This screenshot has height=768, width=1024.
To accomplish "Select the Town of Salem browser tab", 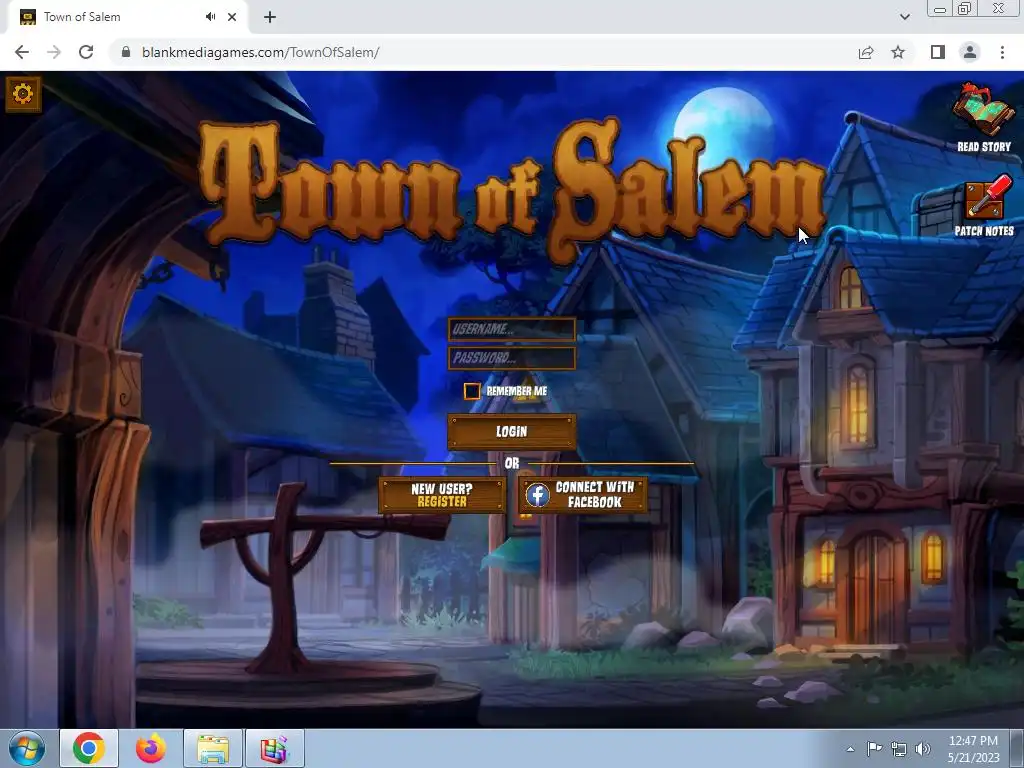I will (127, 17).
